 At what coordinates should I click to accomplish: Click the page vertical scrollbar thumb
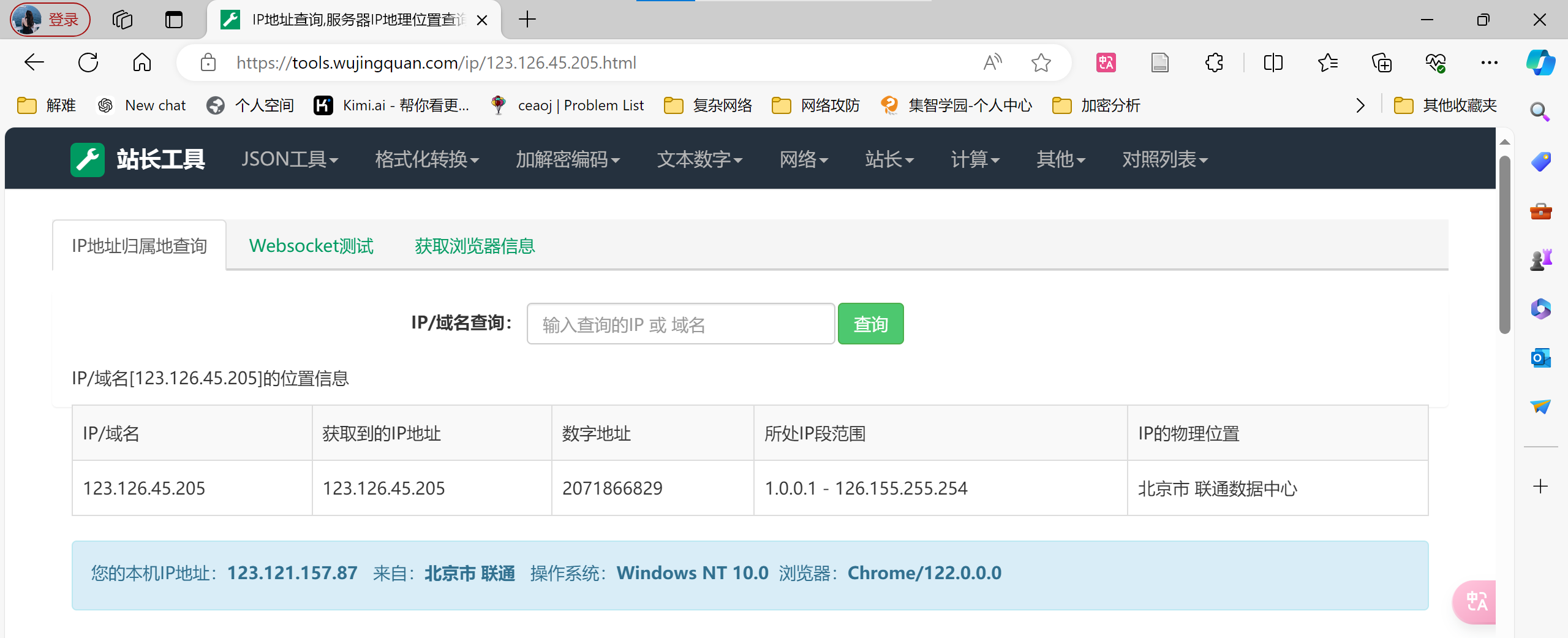click(1504, 245)
